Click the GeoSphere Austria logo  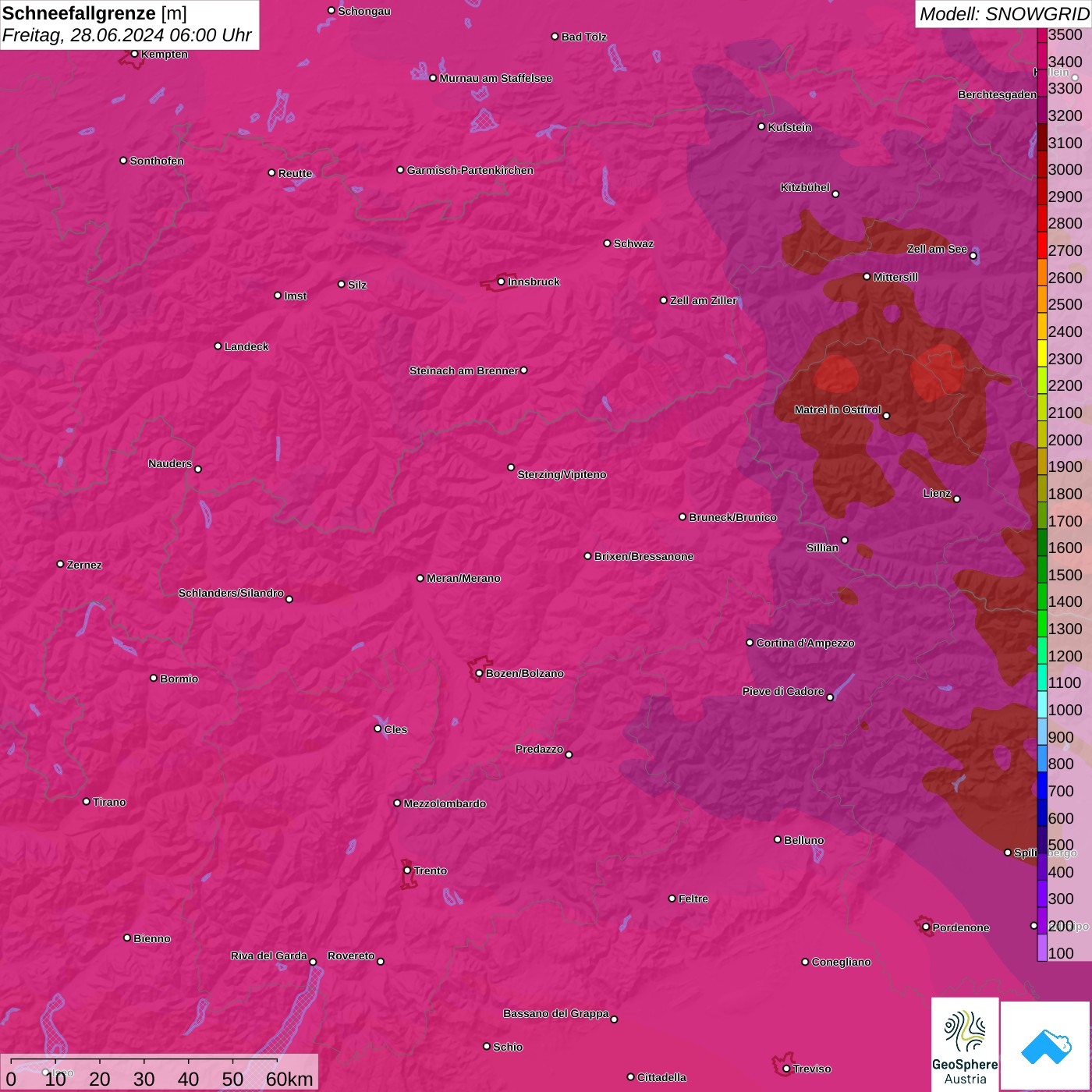click(x=965, y=1044)
